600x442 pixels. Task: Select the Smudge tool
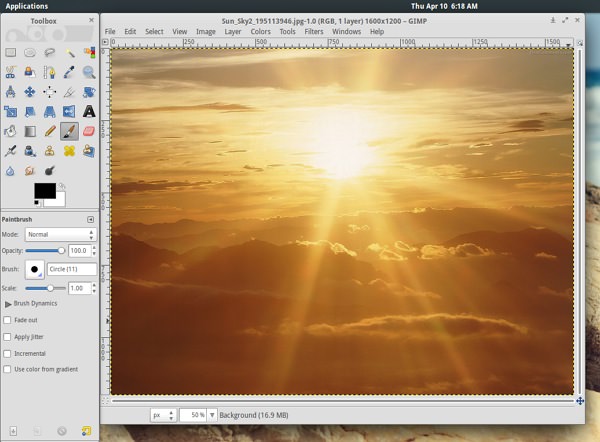tap(30, 171)
